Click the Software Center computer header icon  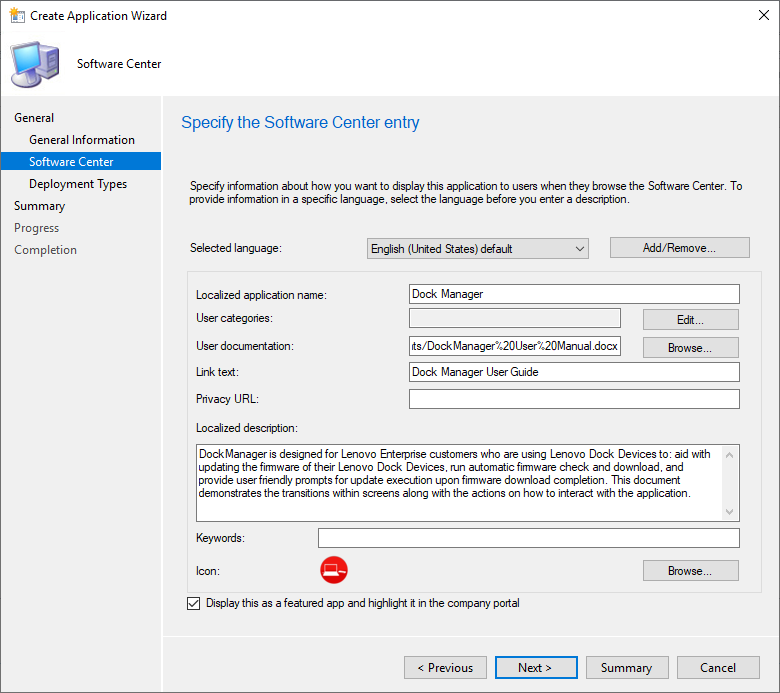click(x=35, y=65)
